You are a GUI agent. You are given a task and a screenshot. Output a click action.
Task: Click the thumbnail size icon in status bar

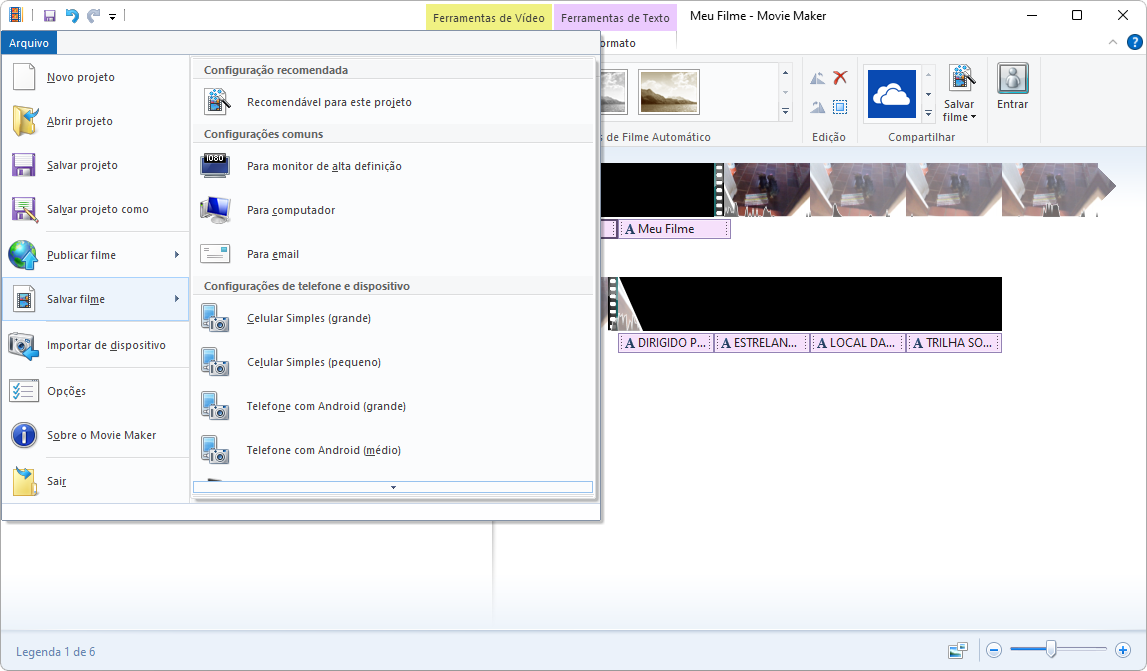pos(958,650)
